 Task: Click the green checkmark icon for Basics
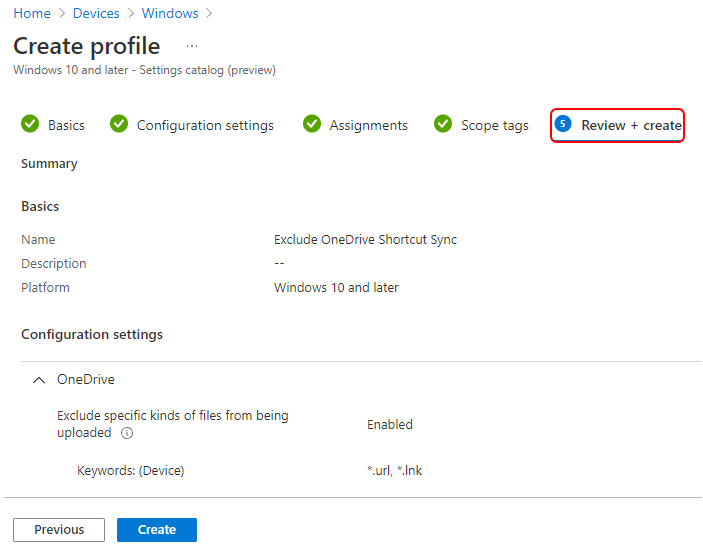click(30, 124)
